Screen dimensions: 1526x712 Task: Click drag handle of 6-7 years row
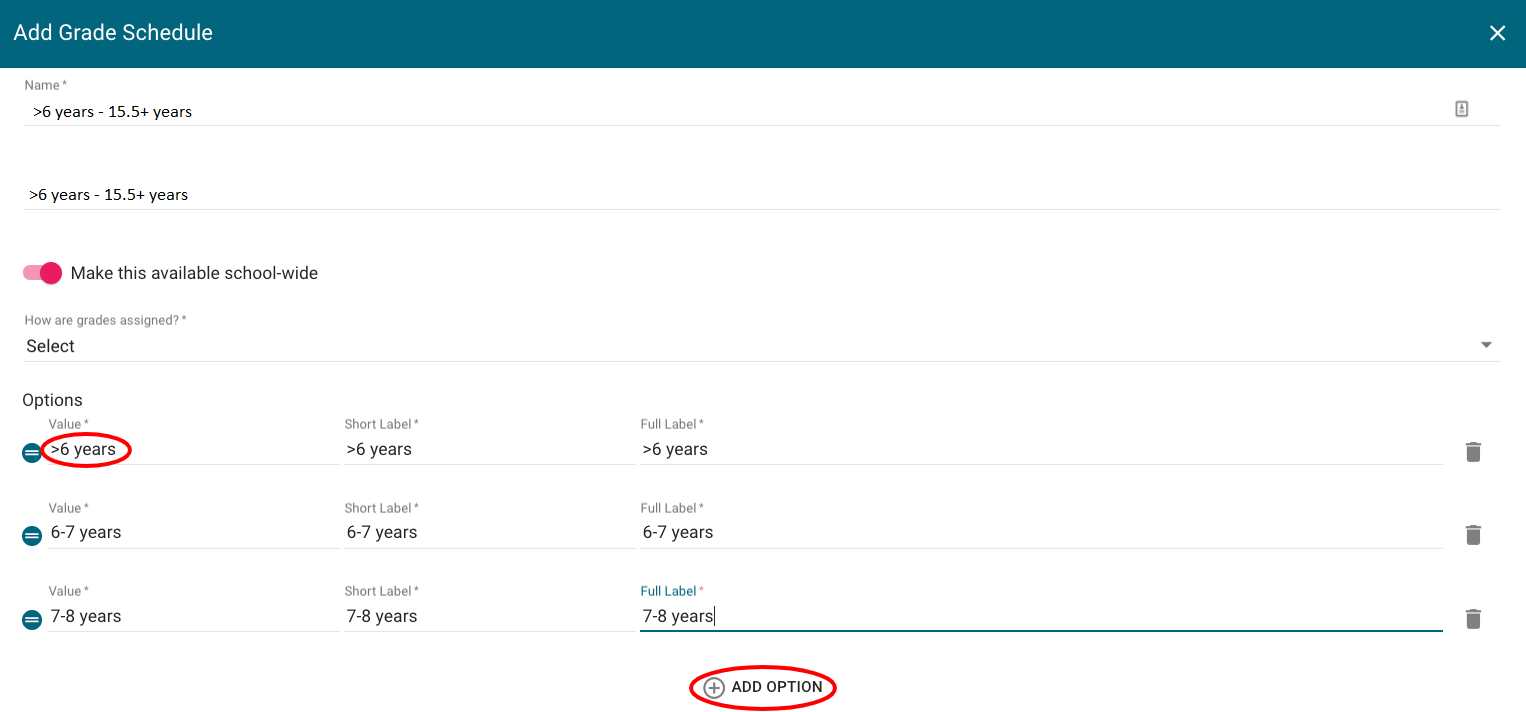click(32, 536)
